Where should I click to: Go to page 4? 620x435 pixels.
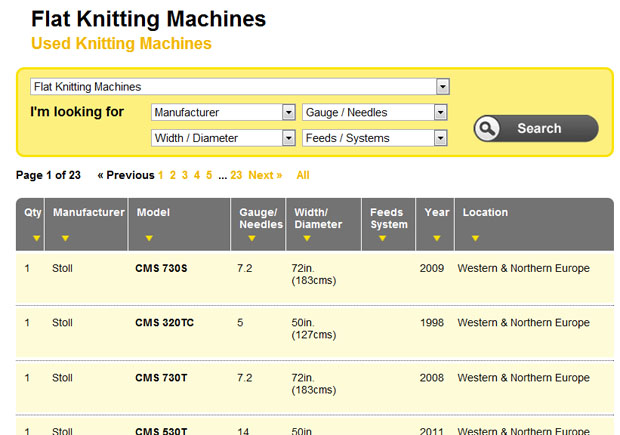pyautogui.click(x=197, y=175)
